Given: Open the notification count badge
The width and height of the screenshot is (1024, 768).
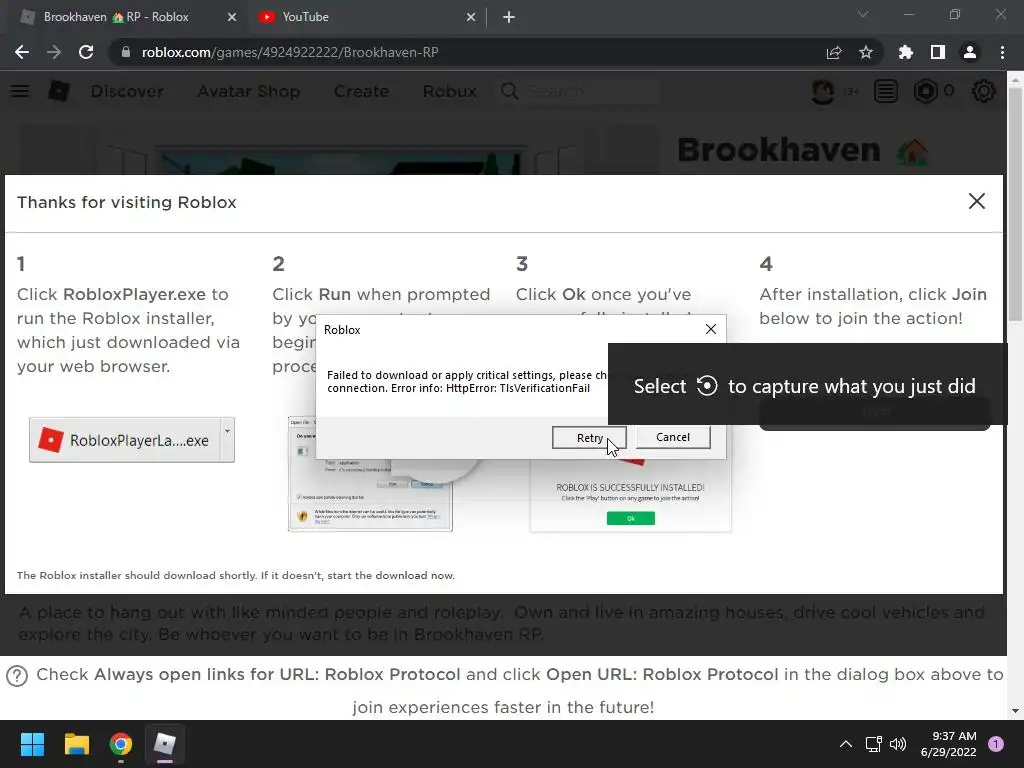Looking at the screenshot, I should 996,744.
